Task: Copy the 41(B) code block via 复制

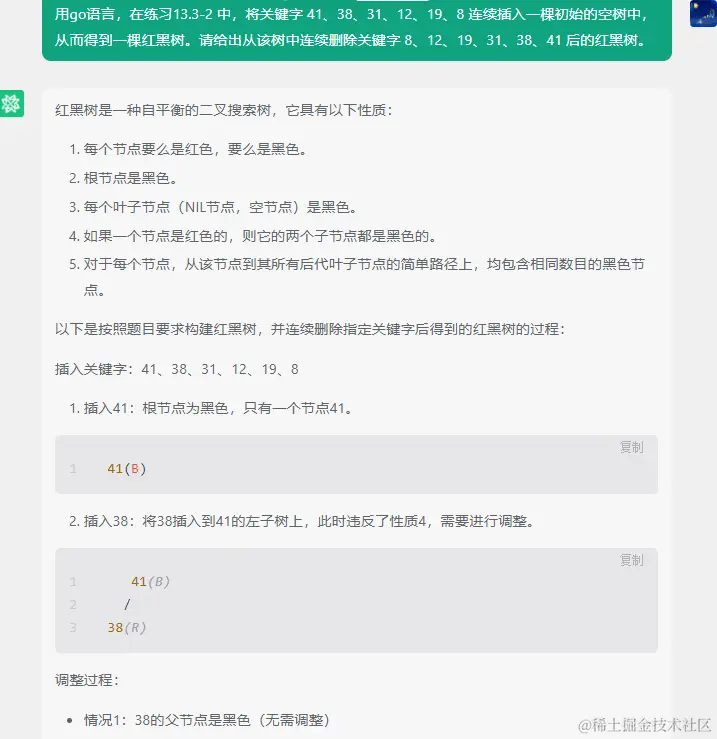Action: 631,447
